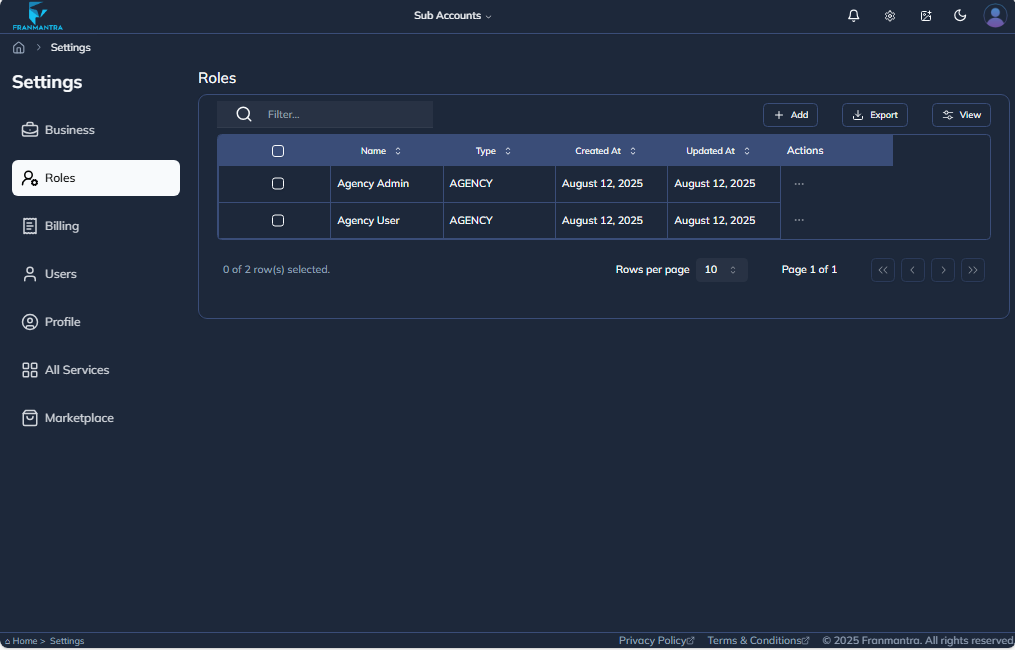Select the checkbox for Agency Admin row
The height and width of the screenshot is (650, 1015).
[277, 183]
